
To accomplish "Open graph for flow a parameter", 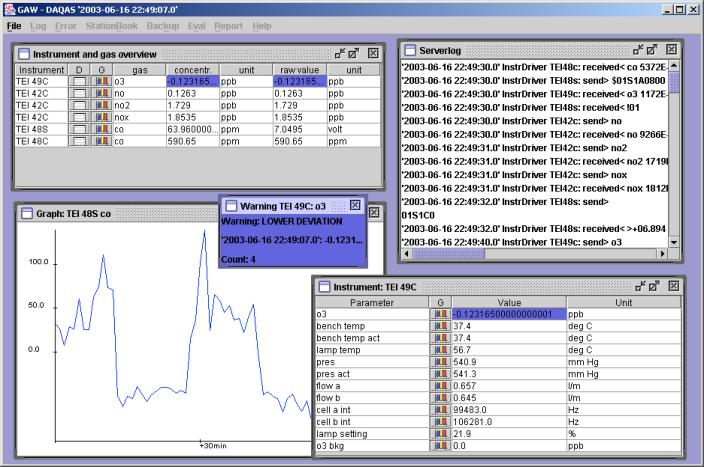I will (x=440, y=386).
